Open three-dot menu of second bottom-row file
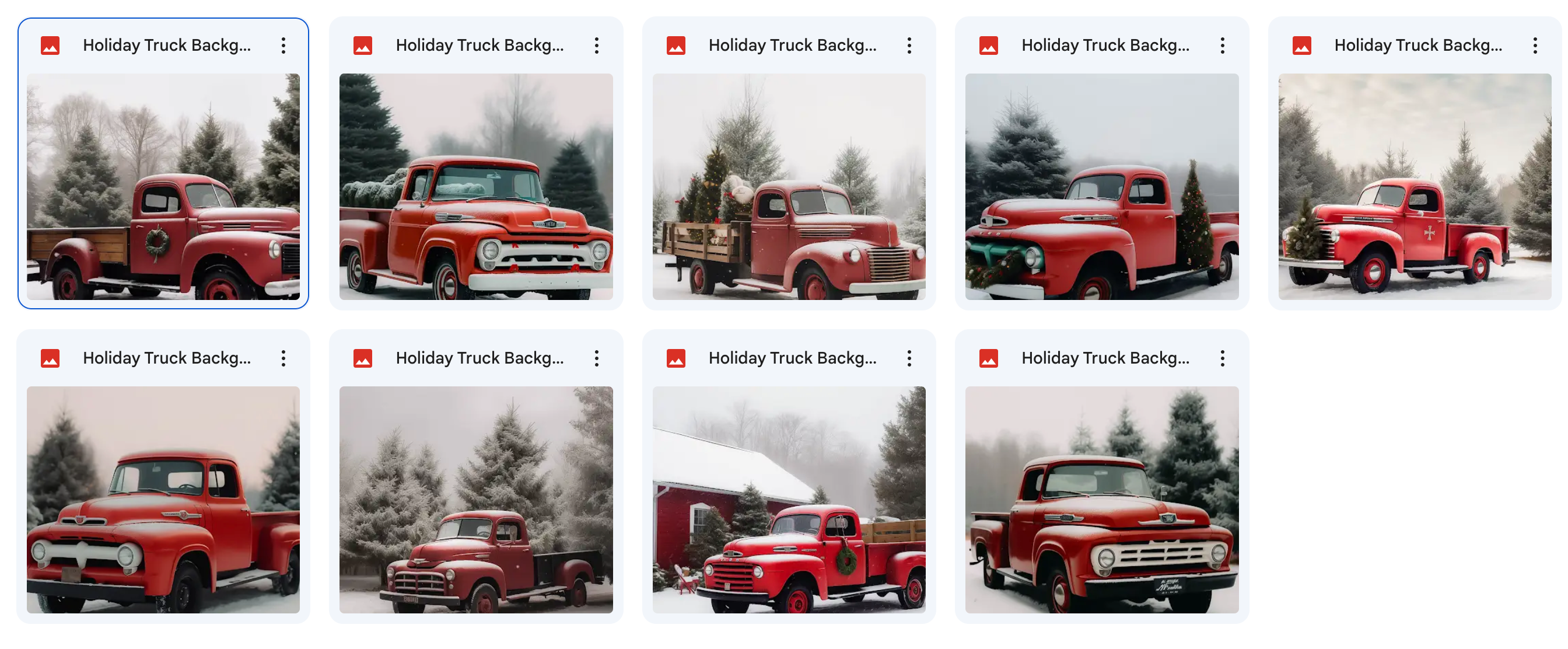Image resolution: width=1568 pixels, height=649 pixels. point(597,358)
